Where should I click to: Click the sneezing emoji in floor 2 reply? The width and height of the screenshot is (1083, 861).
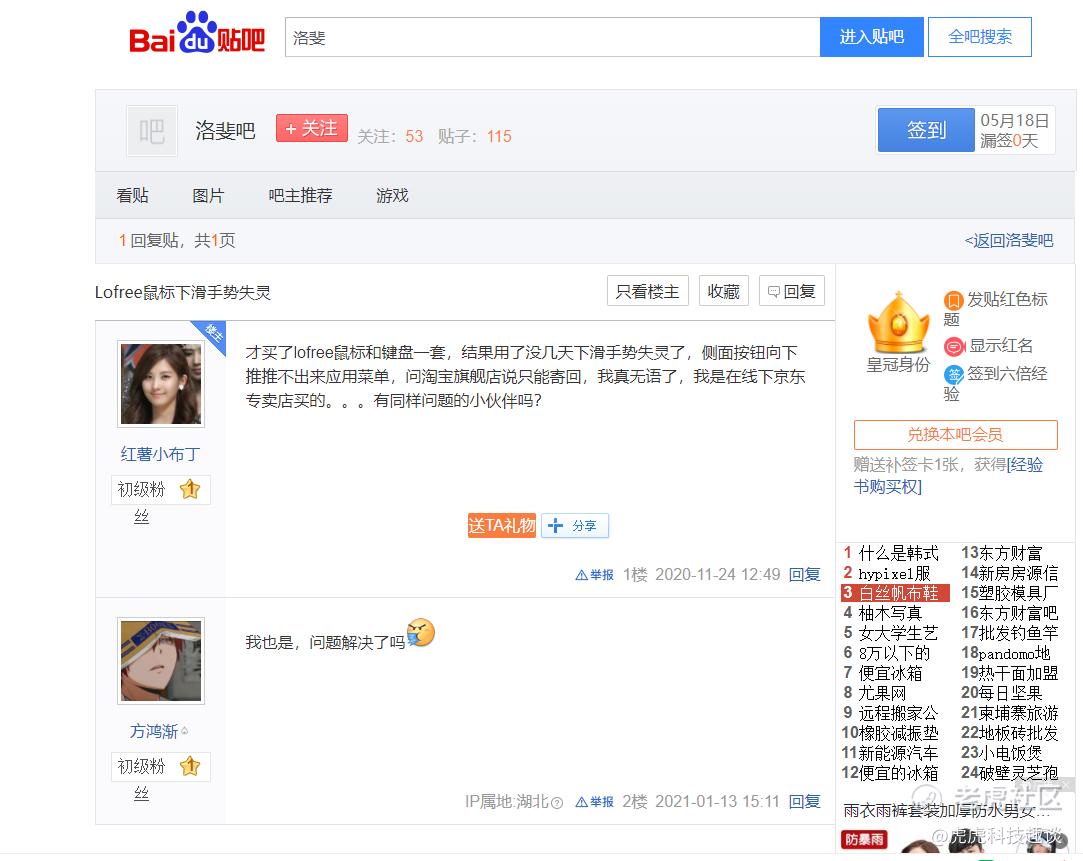[421, 632]
